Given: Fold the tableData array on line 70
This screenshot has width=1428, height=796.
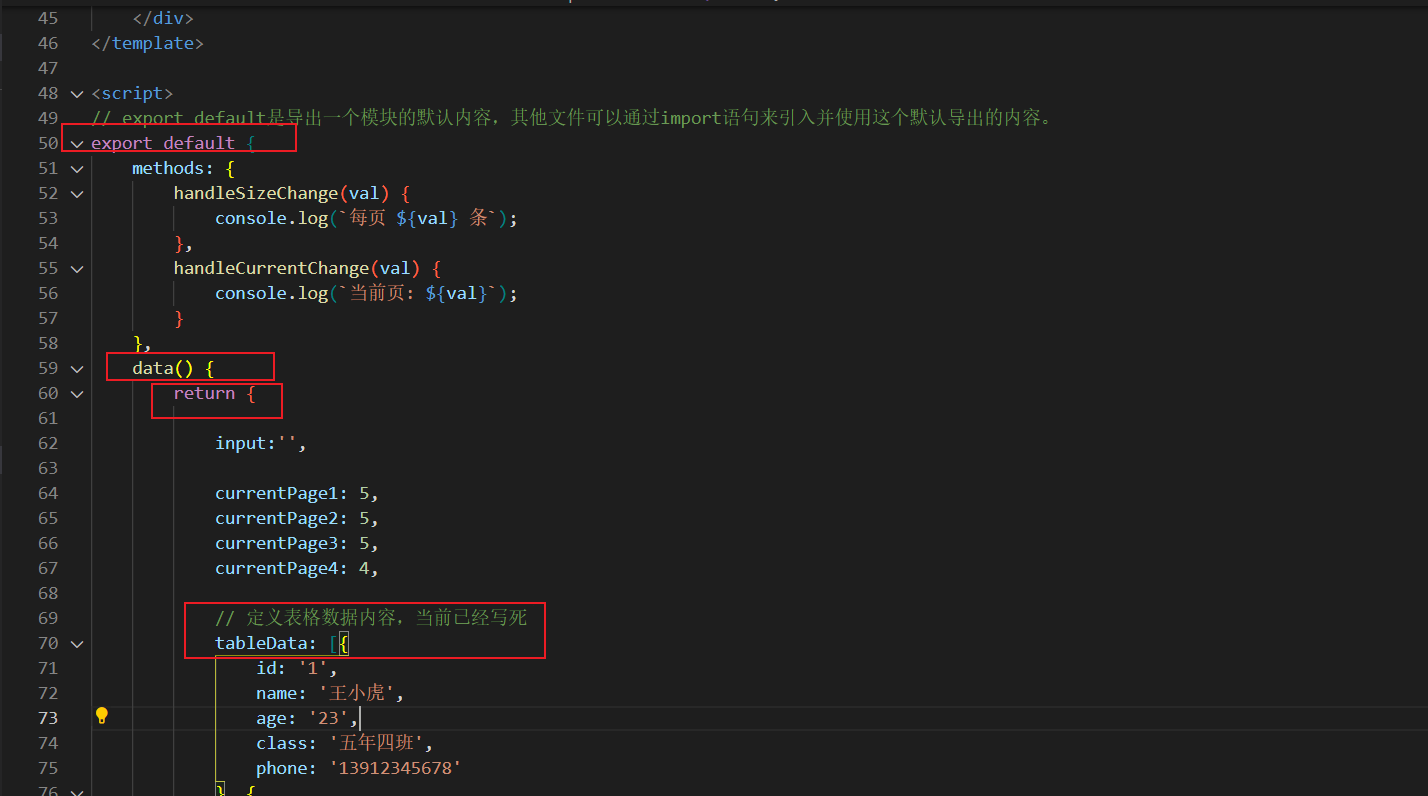Looking at the screenshot, I should [x=77, y=643].
